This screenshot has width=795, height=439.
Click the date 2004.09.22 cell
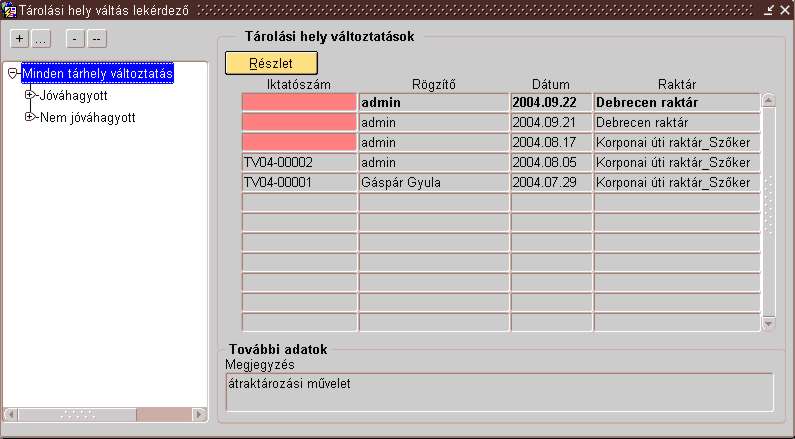(552, 102)
